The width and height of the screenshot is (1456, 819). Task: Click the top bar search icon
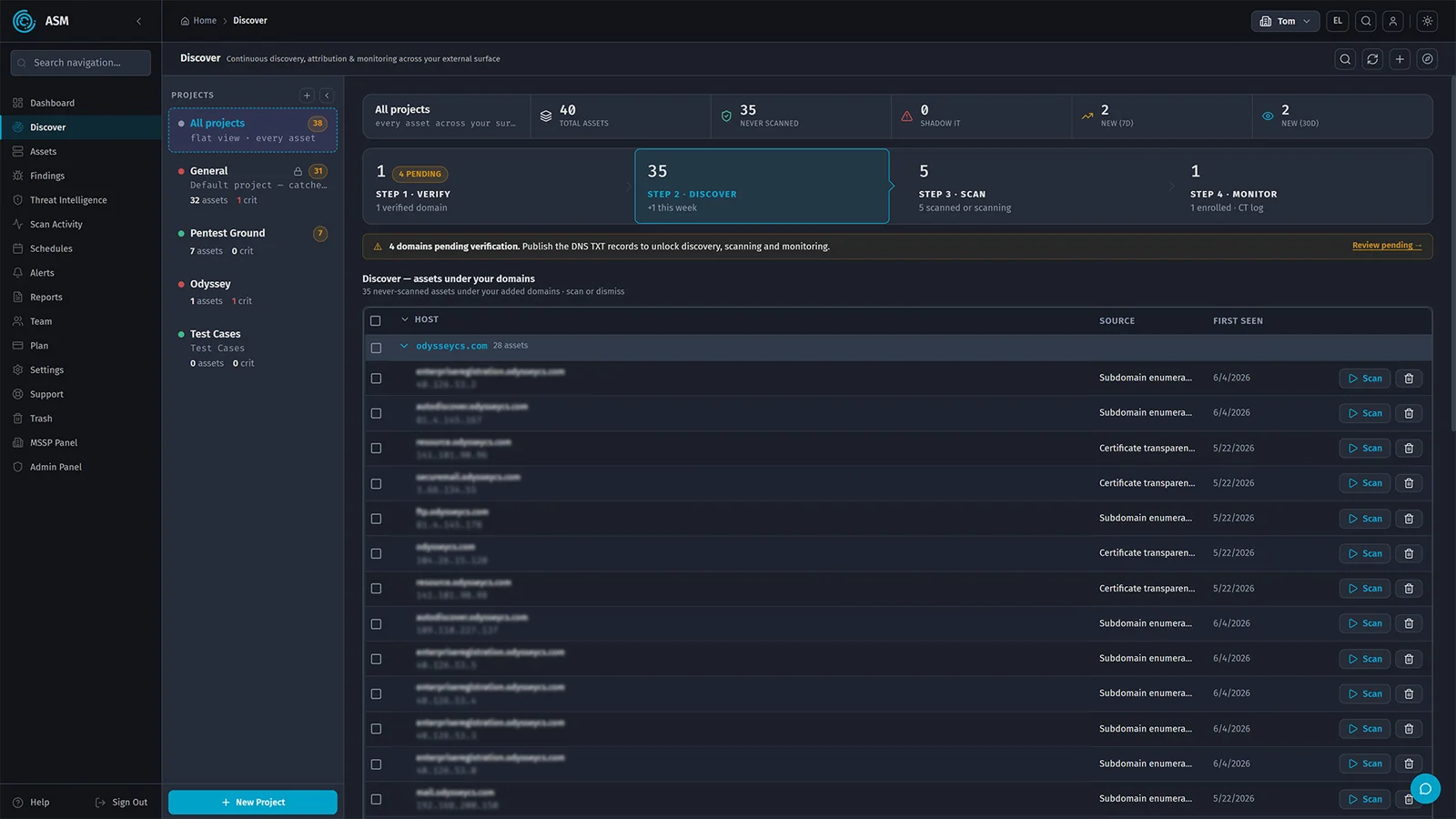1366,21
